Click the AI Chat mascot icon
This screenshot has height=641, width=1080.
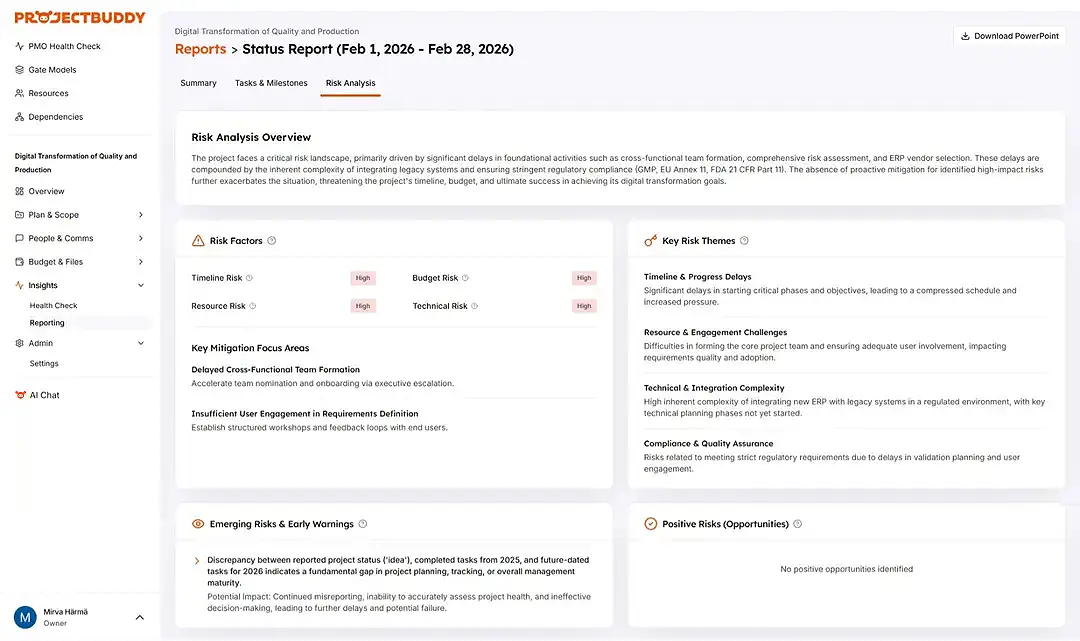tap(20, 395)
